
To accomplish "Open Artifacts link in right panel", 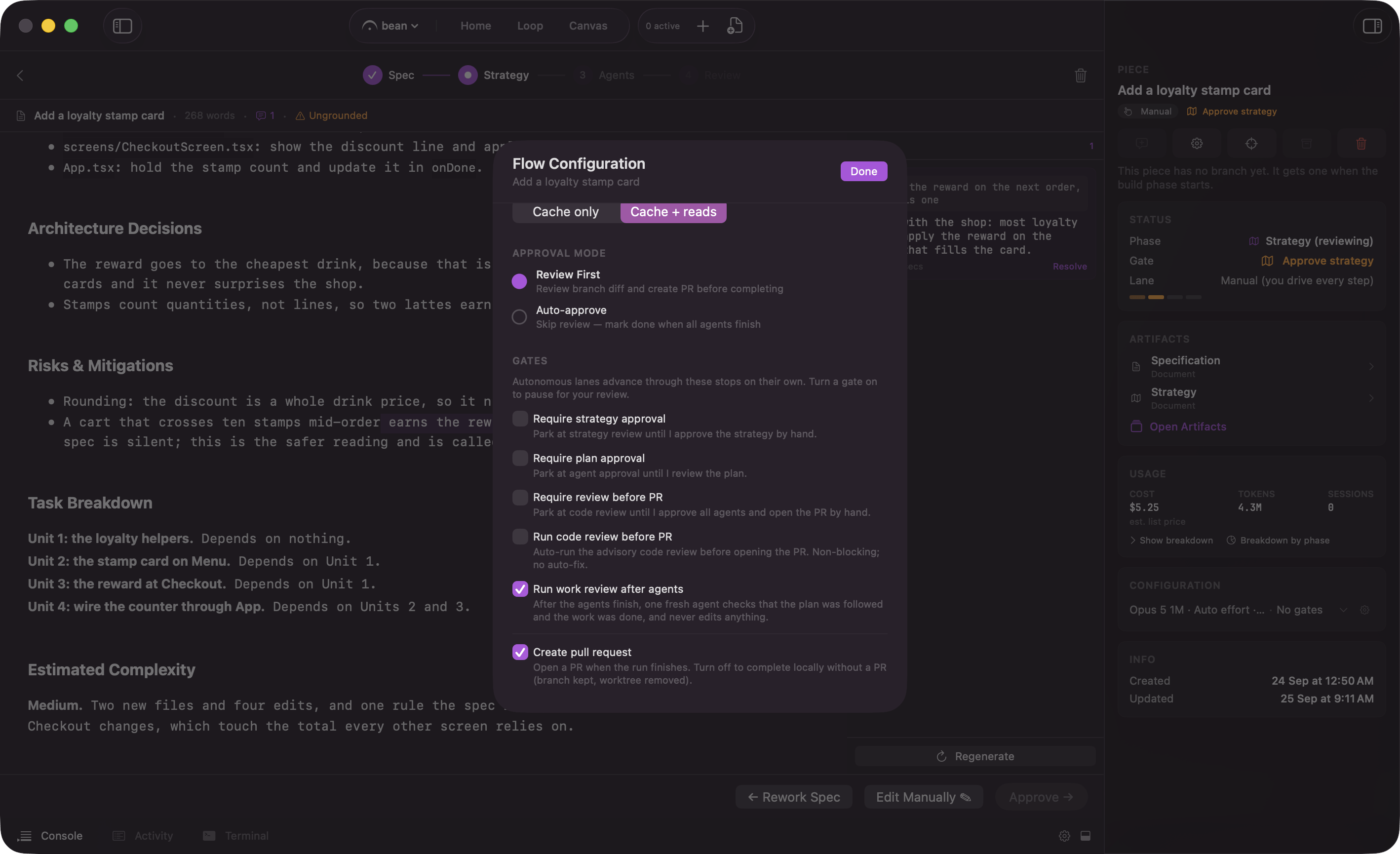I will (1178, 427).
